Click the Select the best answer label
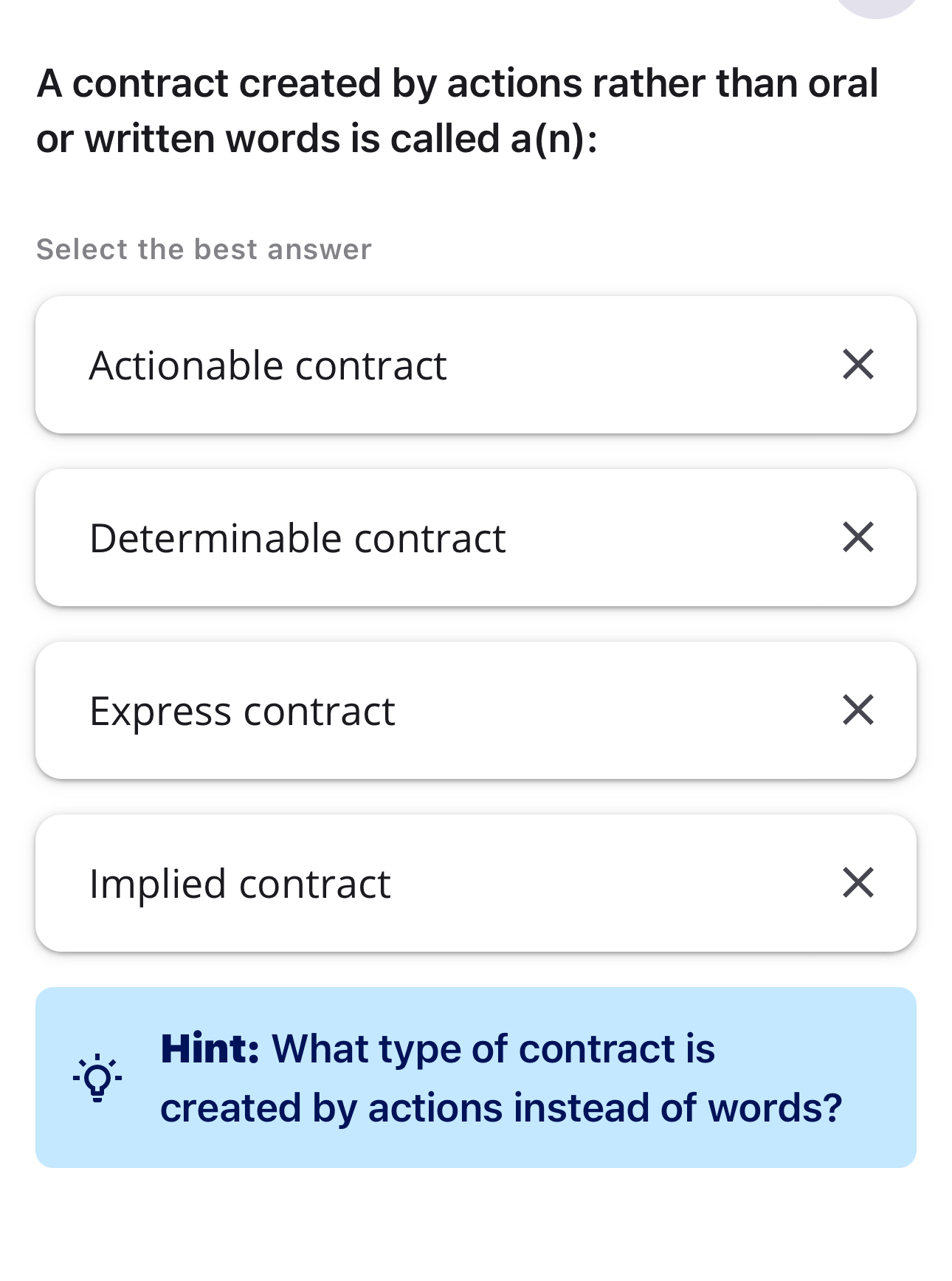 (203, 249)
